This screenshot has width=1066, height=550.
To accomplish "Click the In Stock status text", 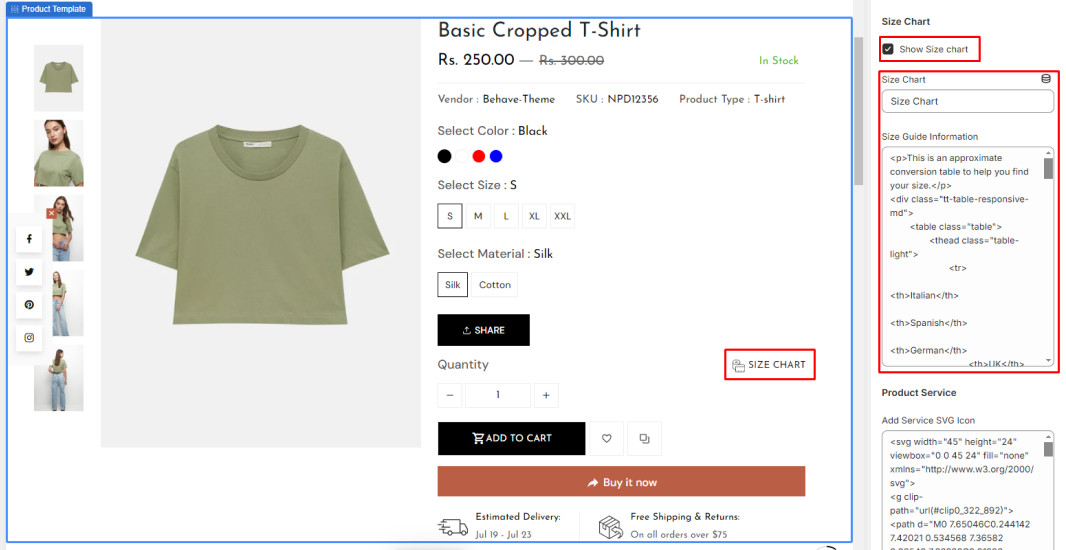I will [778, 61].
